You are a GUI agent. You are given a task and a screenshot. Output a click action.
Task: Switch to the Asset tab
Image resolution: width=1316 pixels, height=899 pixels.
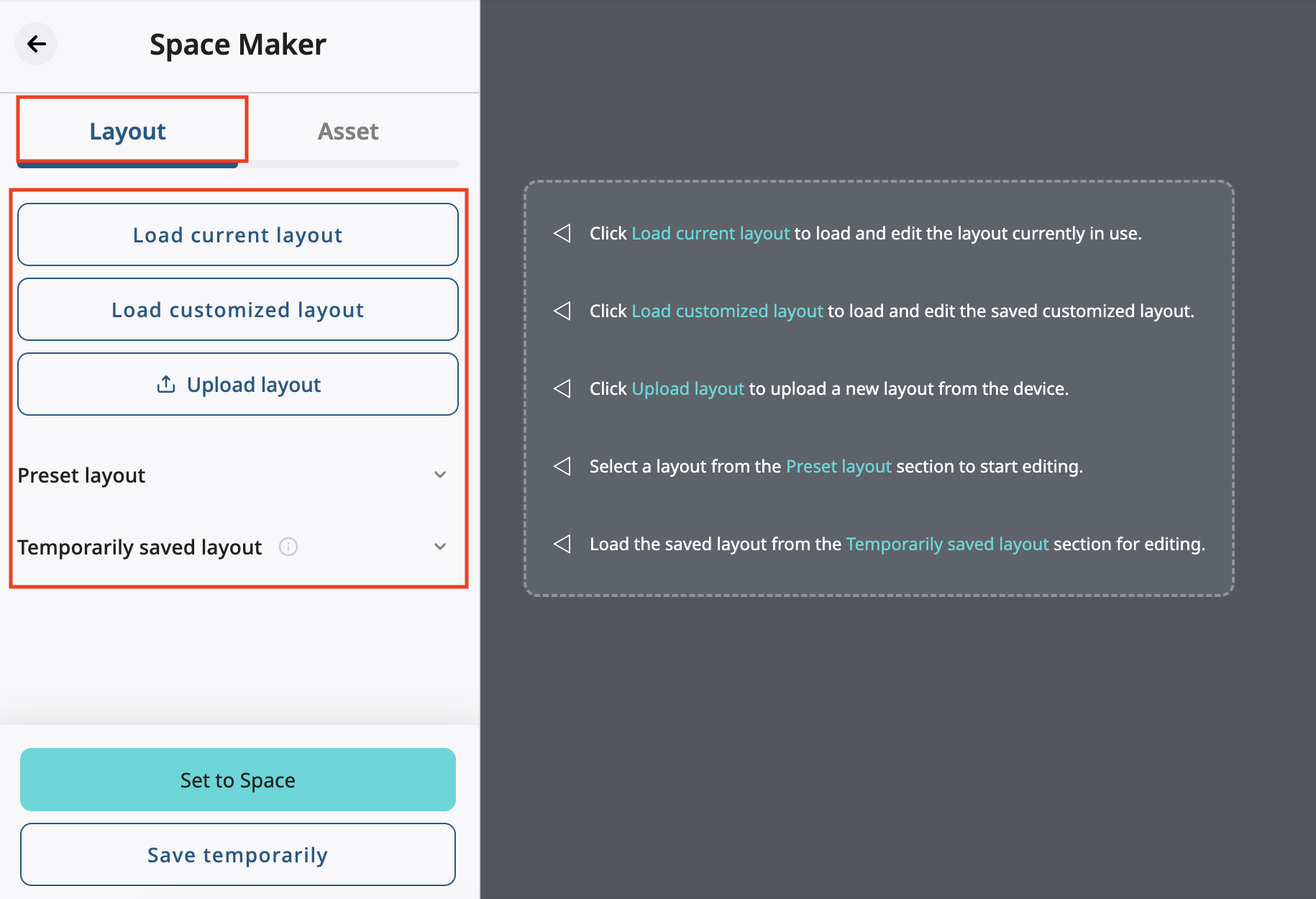point(348,131)
